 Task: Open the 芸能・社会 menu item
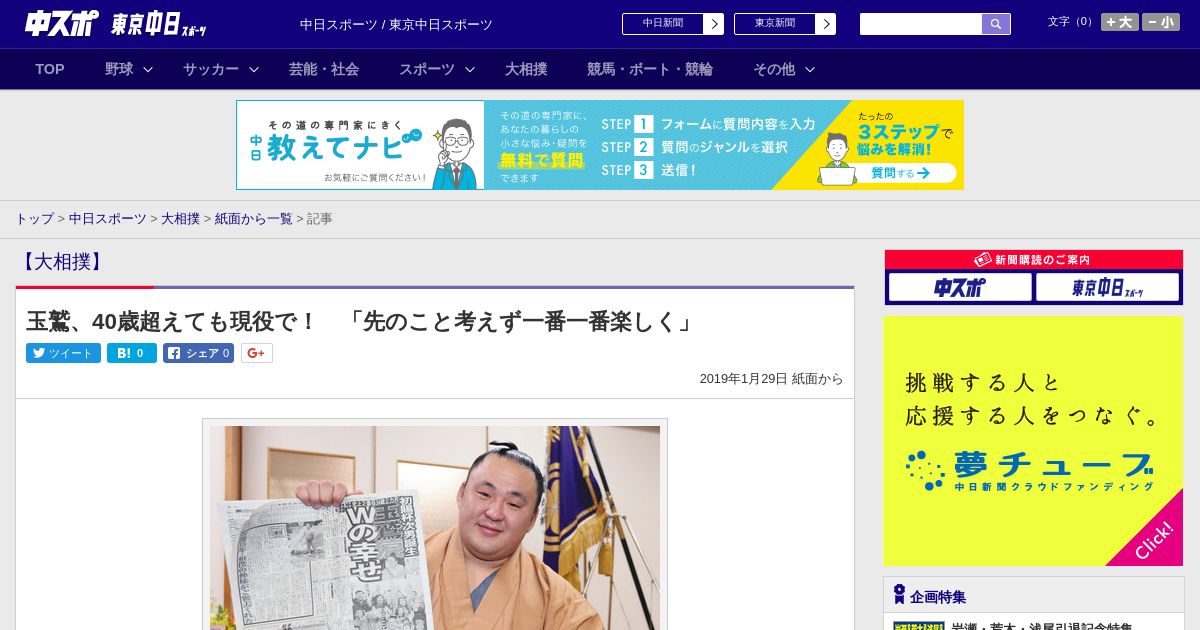click(x=324, y=69)
